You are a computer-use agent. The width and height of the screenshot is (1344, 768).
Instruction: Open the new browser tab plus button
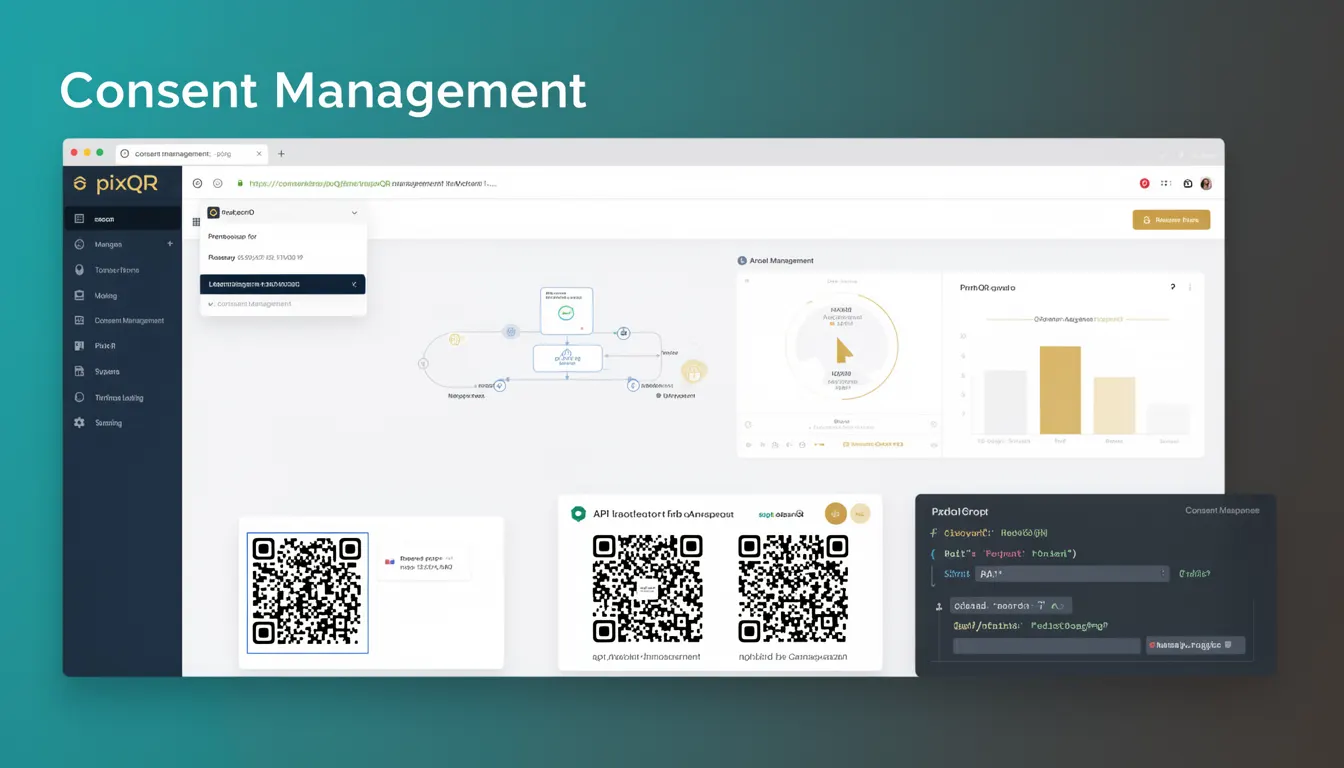click(x=281, y=154)
